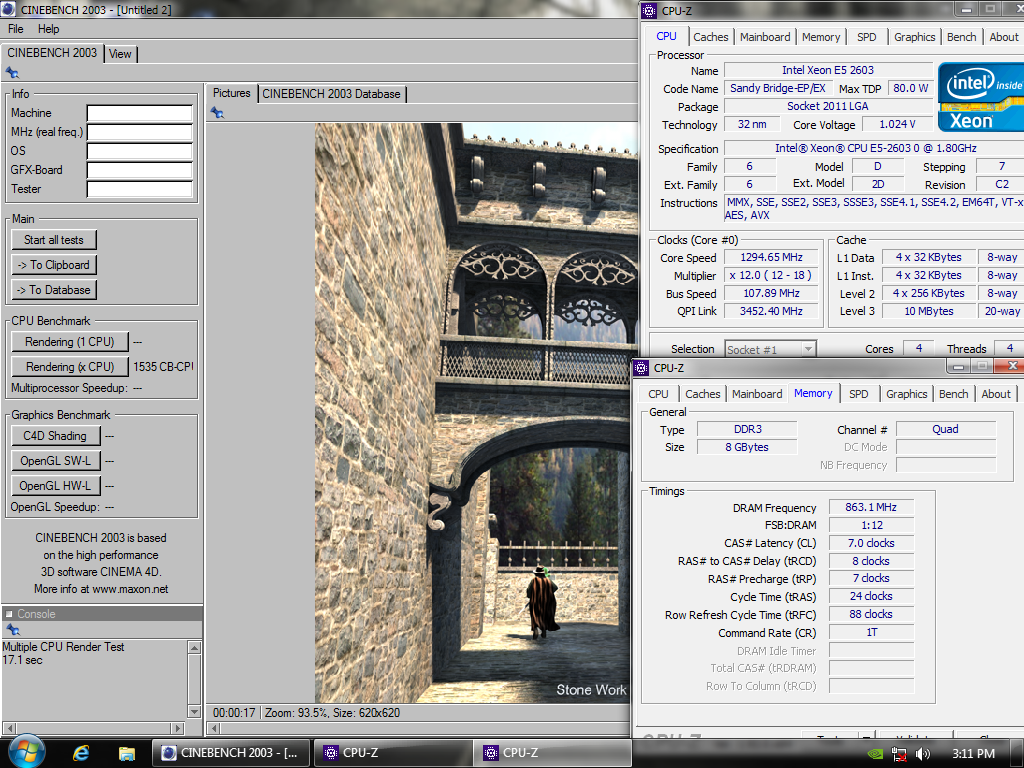
Task: Click the -> To Clipboard button
Action: point(54,264)
